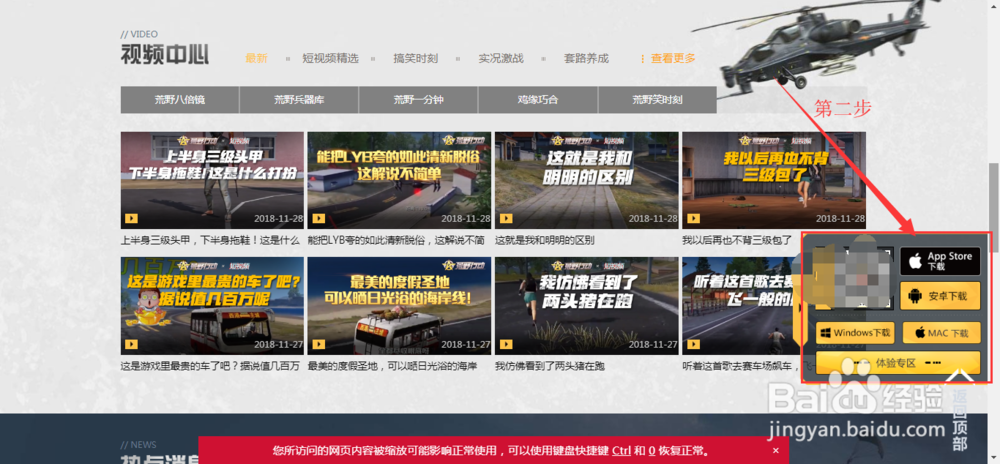
Task: Choose the 鸡缘巧合 category
Action: tap(538, 100)
